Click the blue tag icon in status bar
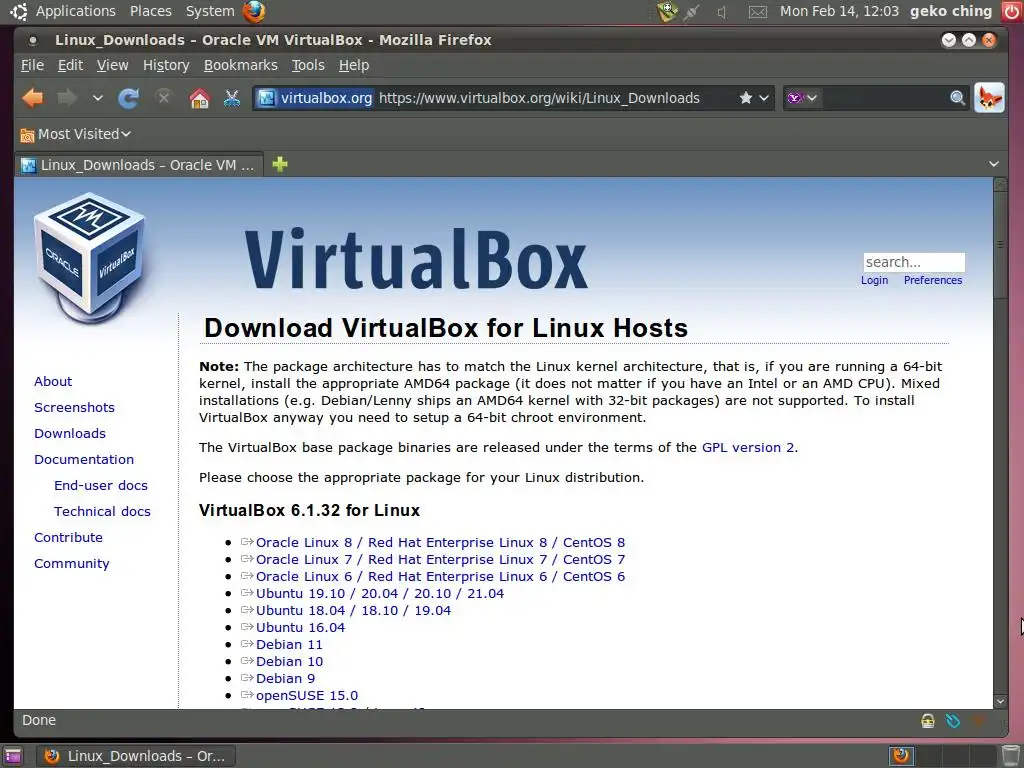 [x=953, y=721]
